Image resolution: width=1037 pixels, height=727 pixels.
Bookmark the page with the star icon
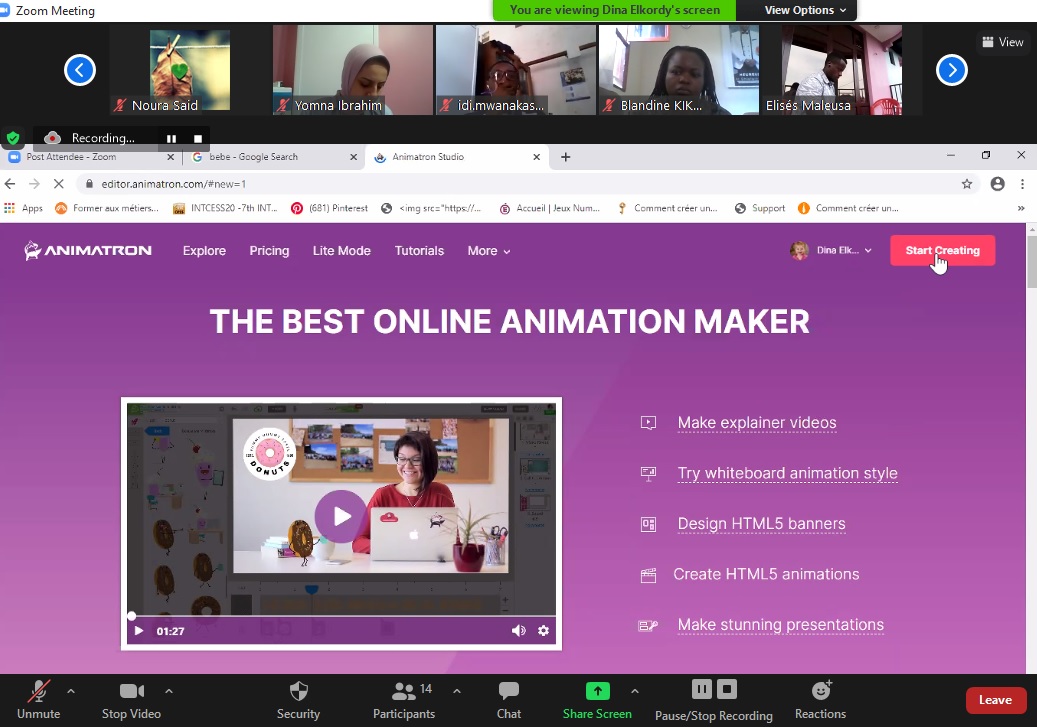(967, 184)
